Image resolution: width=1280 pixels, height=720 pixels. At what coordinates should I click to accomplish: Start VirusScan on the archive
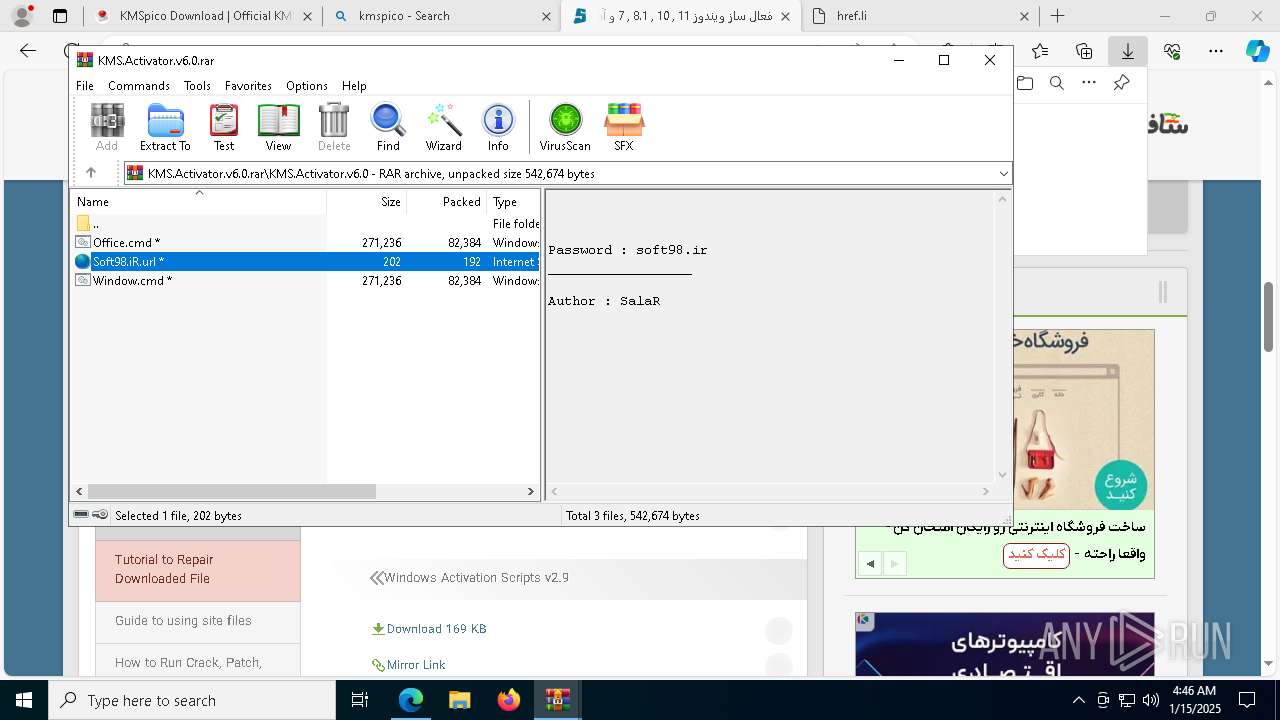coord(565,127)
